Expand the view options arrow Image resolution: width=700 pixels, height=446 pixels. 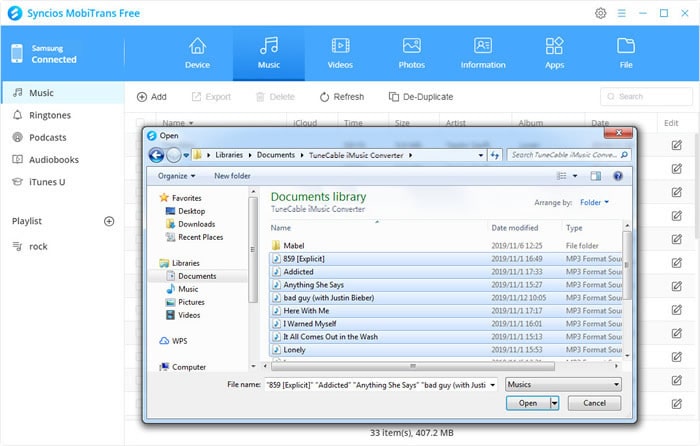point(575,176)
